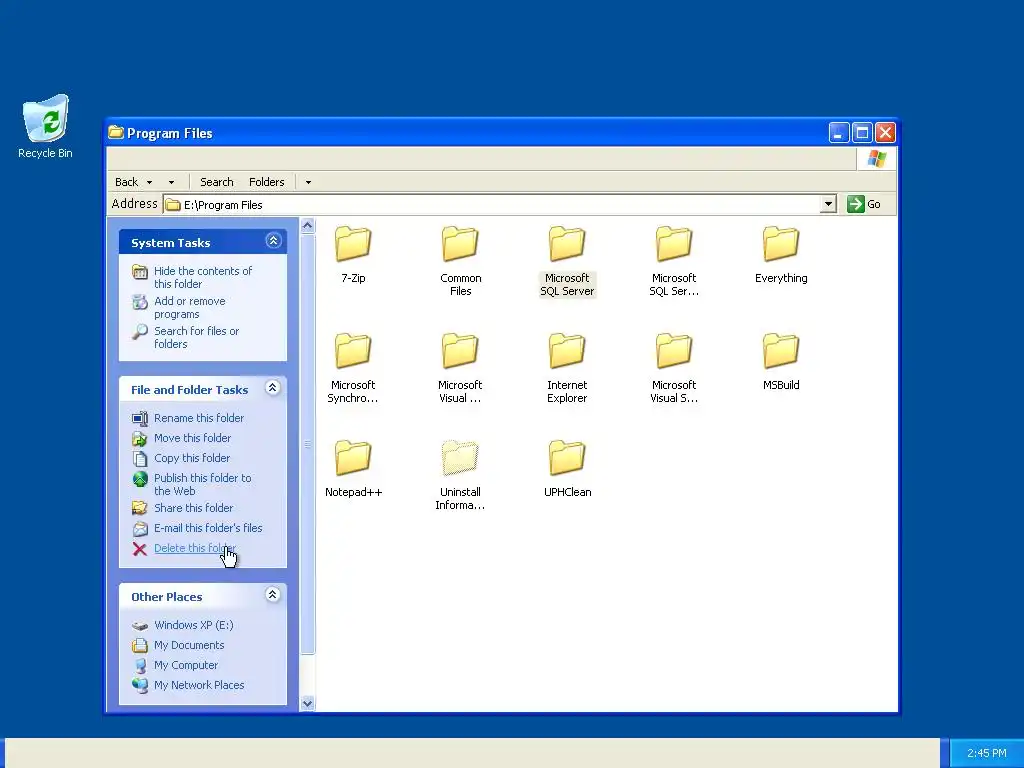This screenshot has width=1024, height=768.
Task: Open My Computer link
Action: click(186, 665)
